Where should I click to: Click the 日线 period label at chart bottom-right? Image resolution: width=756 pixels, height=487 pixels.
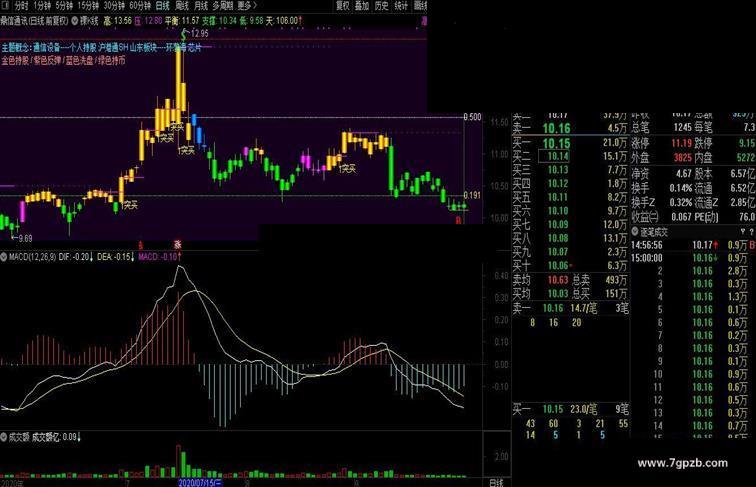click(497, 483)
